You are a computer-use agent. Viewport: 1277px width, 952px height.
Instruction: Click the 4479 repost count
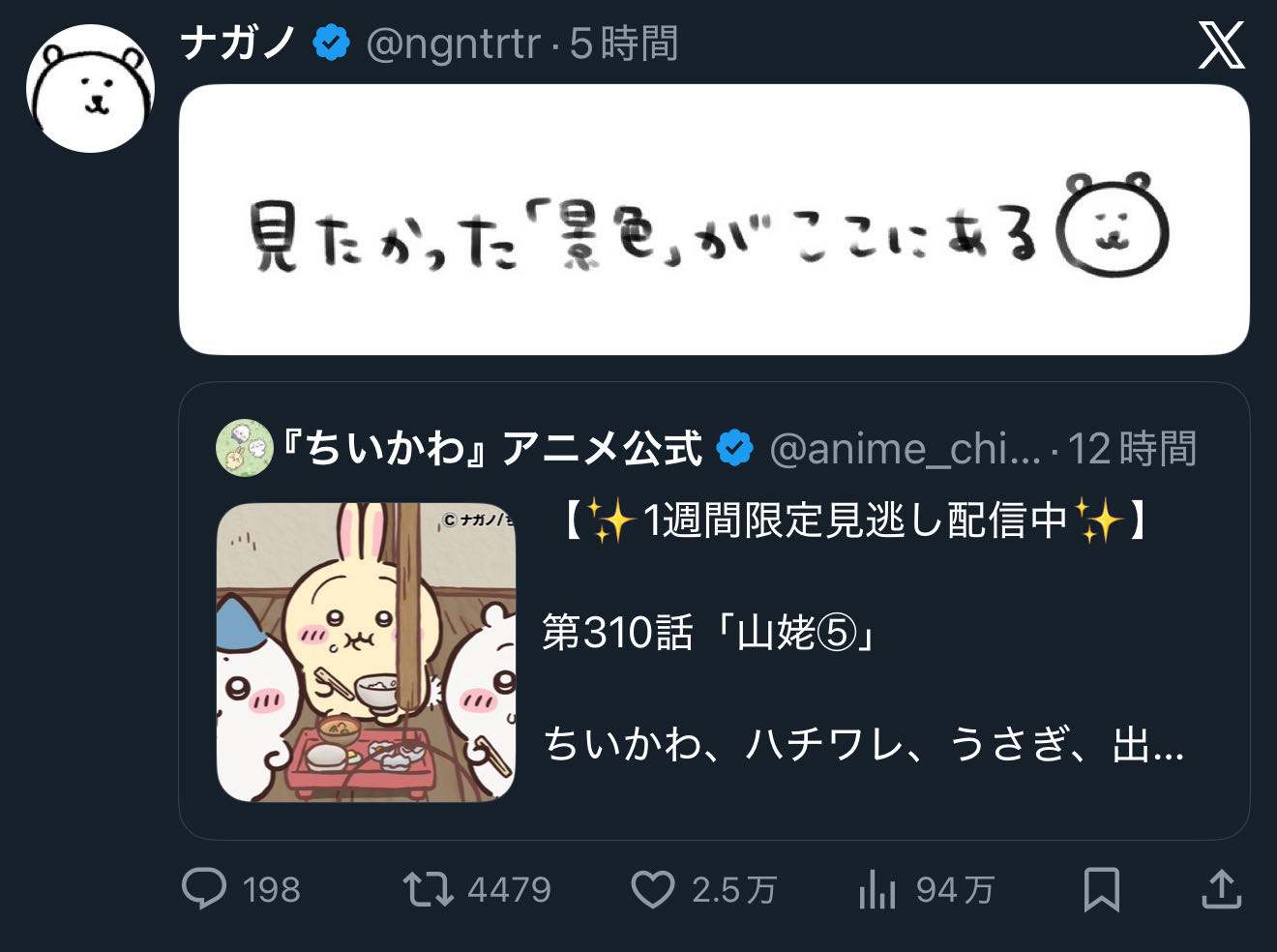coord(509,889)
